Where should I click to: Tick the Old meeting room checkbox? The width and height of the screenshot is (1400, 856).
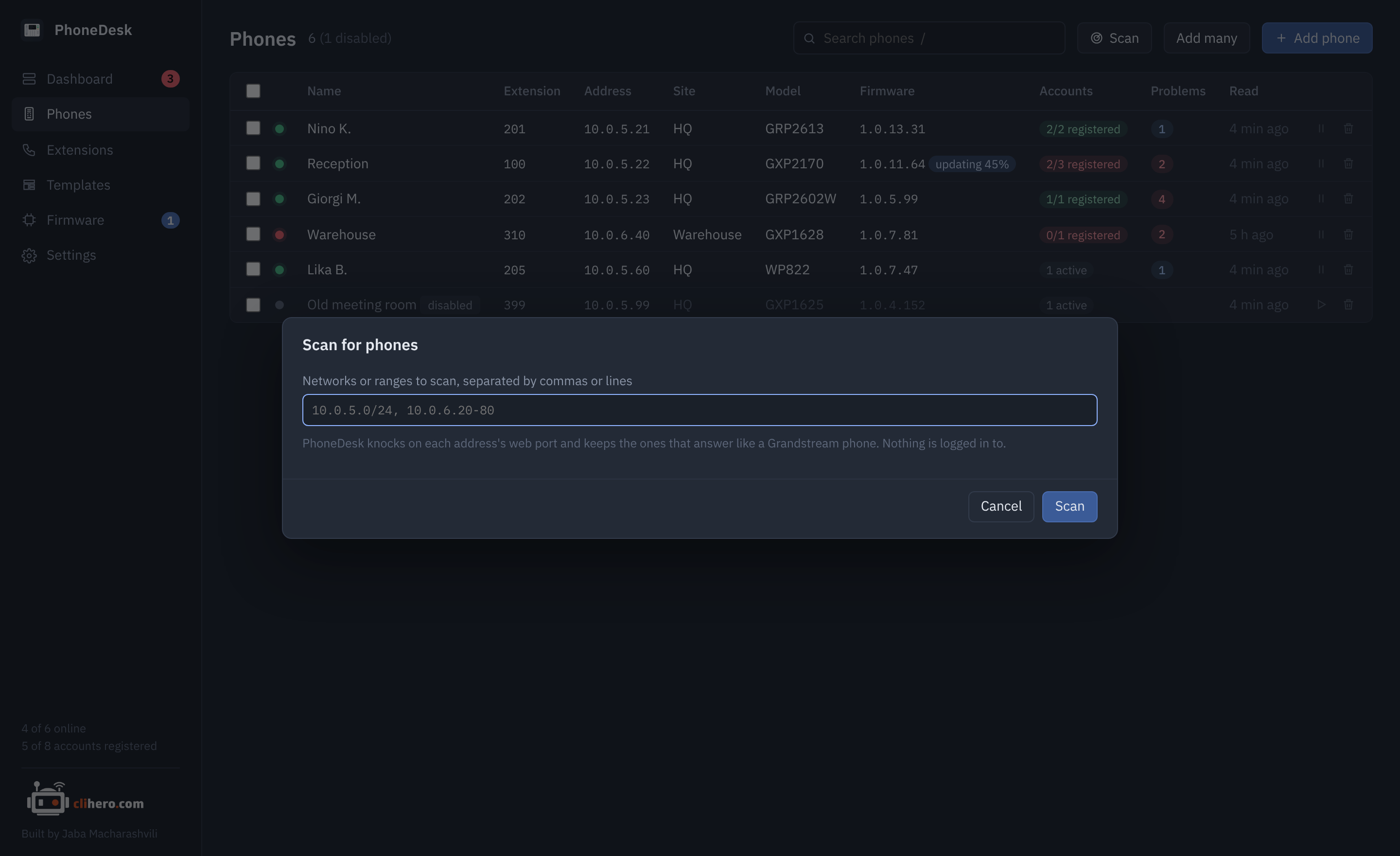tap(253, 304)
